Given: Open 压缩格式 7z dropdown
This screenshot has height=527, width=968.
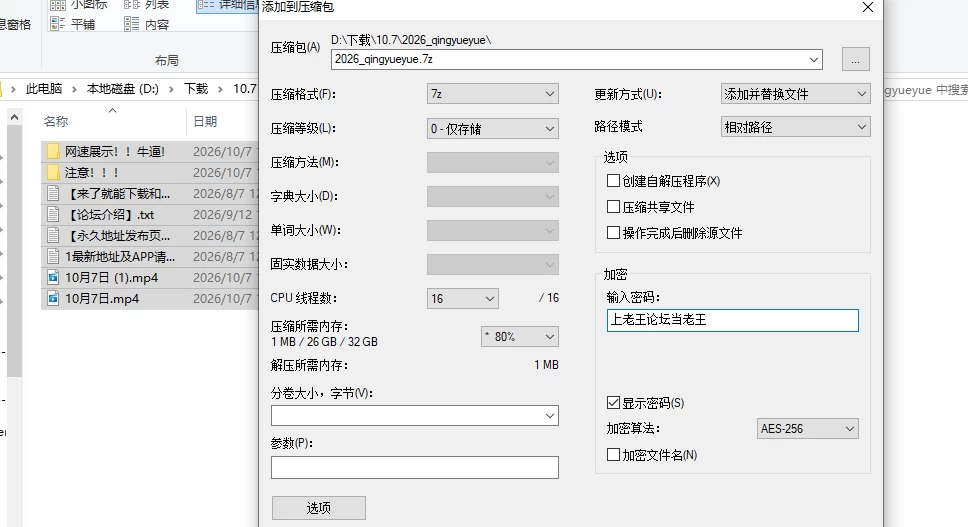Looking at the screenshot, I should click(493, 94).
